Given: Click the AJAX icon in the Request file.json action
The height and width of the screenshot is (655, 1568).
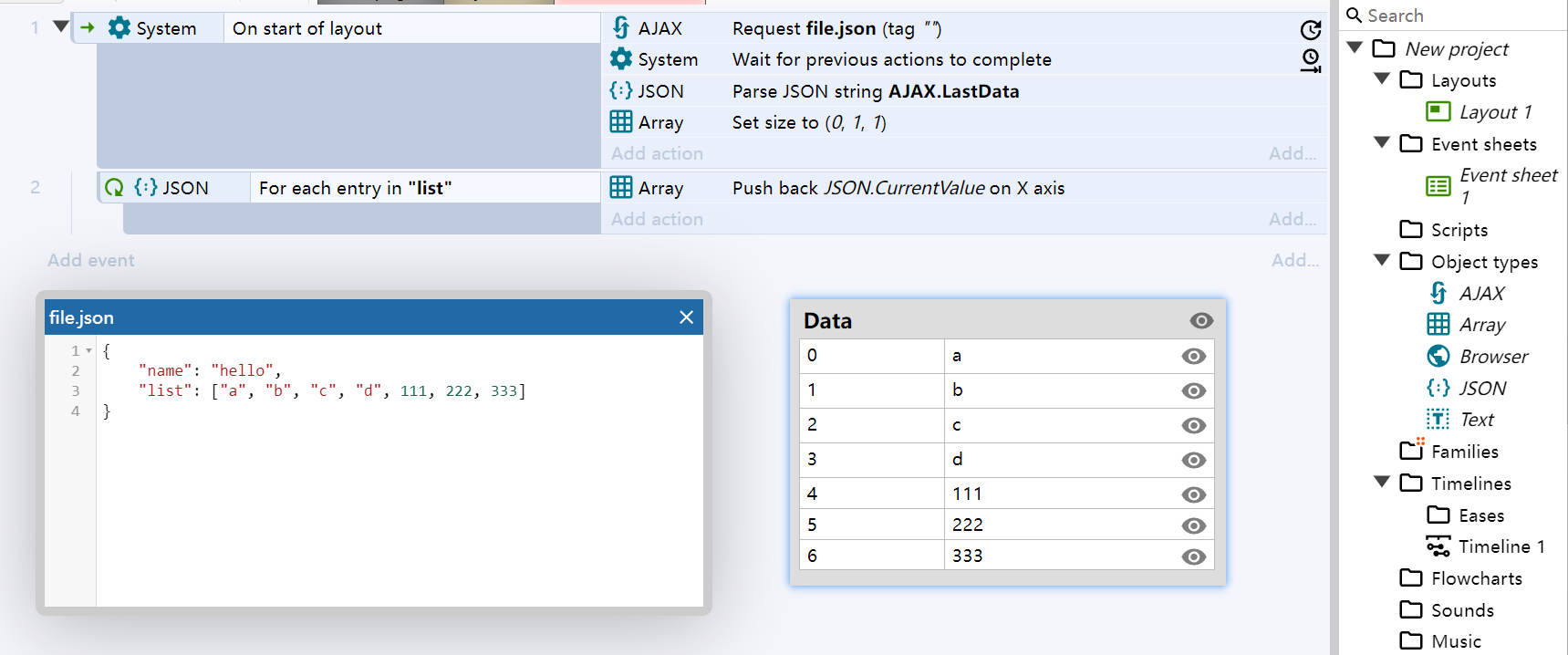Looking at the screenshot, I should click(621, 27).
